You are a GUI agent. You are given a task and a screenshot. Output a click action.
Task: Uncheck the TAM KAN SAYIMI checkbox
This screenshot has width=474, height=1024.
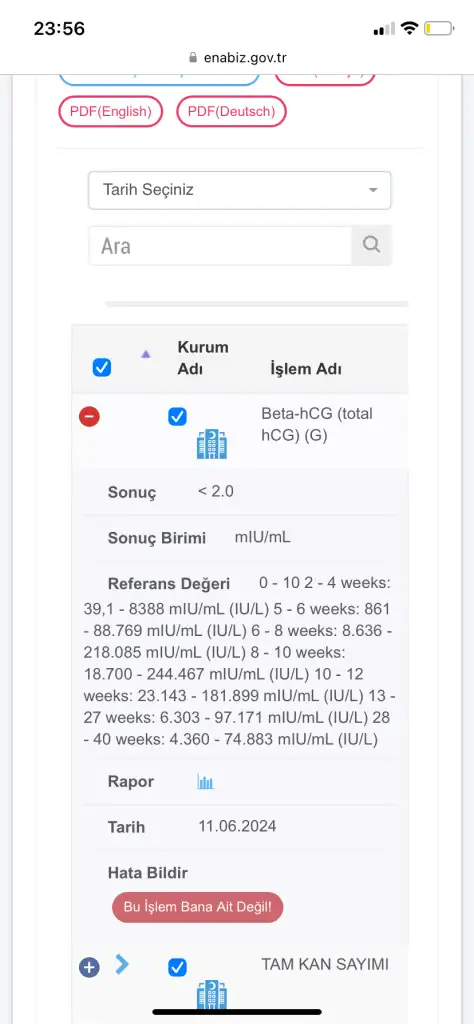pyautogui.click(x=178, y=967)
